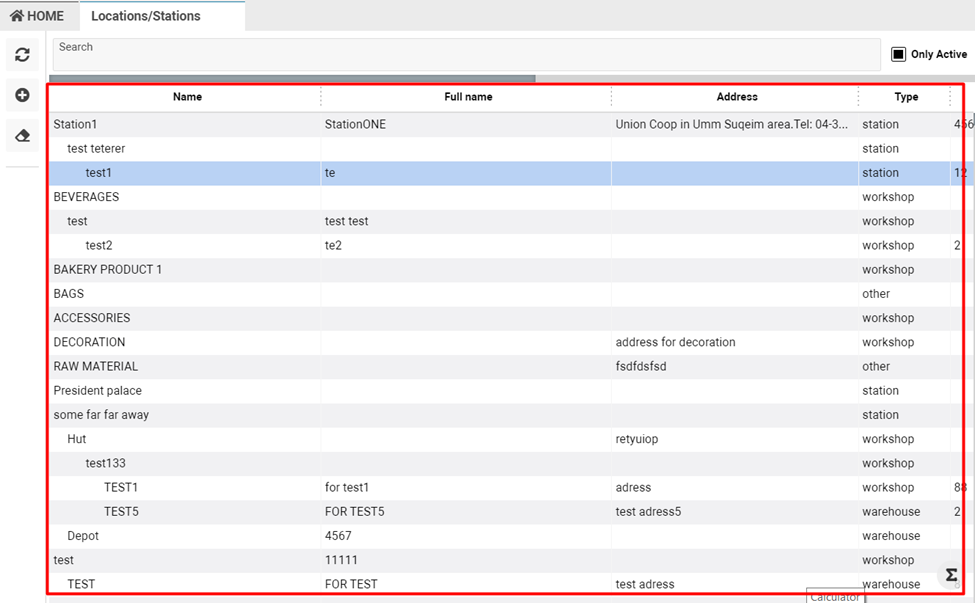Toggle the Only Active checkbox
This screenshot has height=603, width=975.
click(898, 54)
